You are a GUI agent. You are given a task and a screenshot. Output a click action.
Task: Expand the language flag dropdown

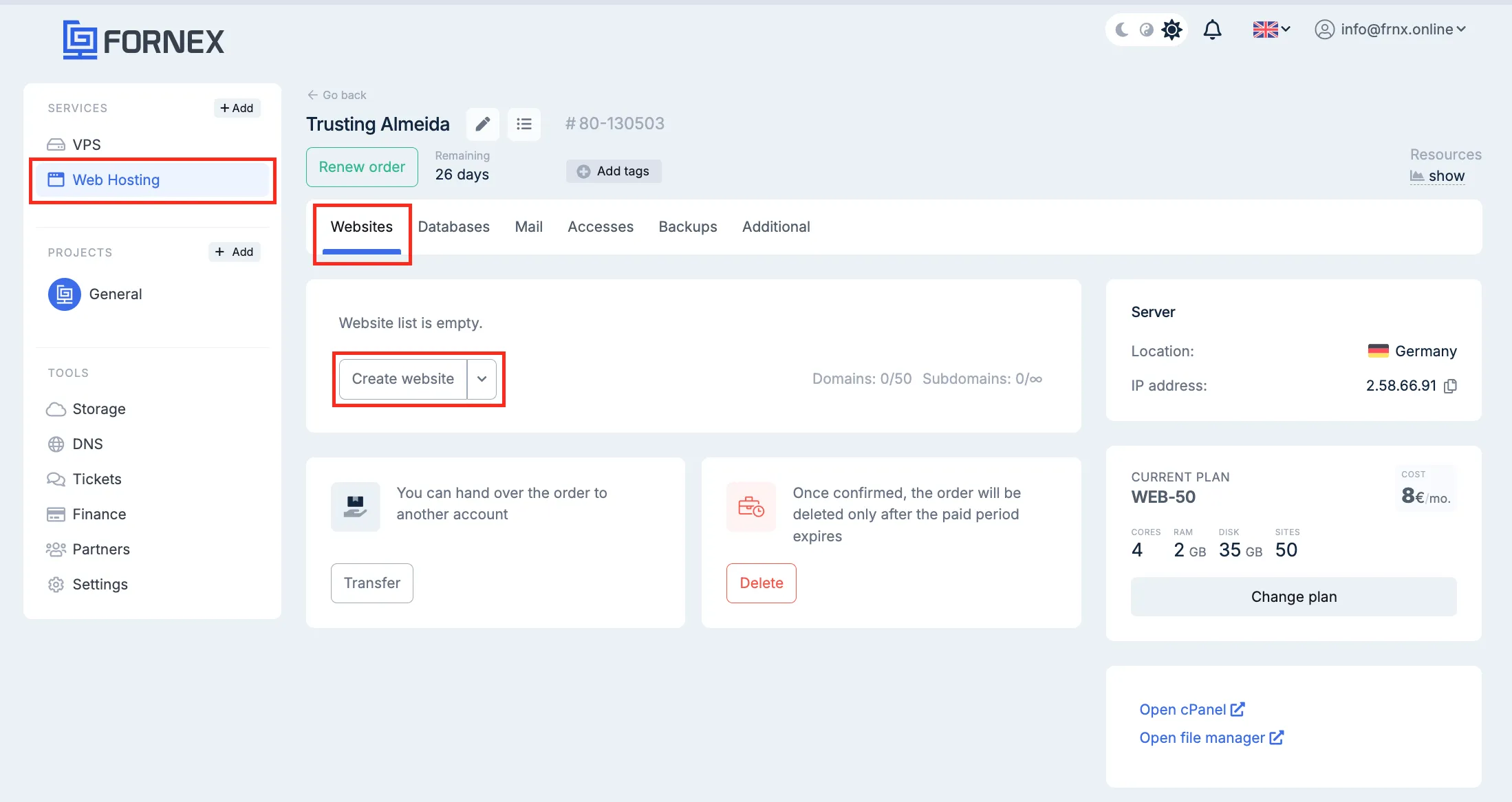tap(1271, 30)
